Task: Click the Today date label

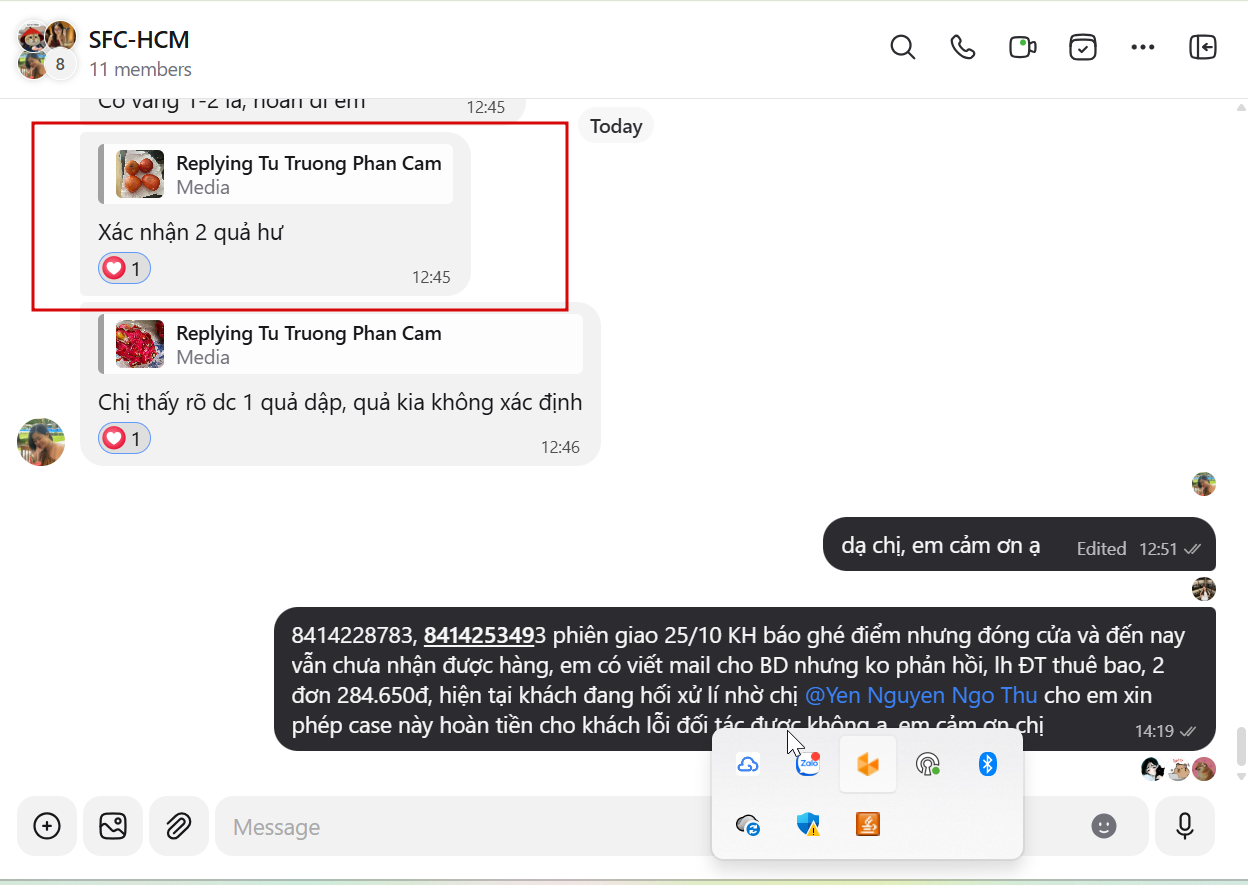Action: pyautogui.click(x=616, y=126)
